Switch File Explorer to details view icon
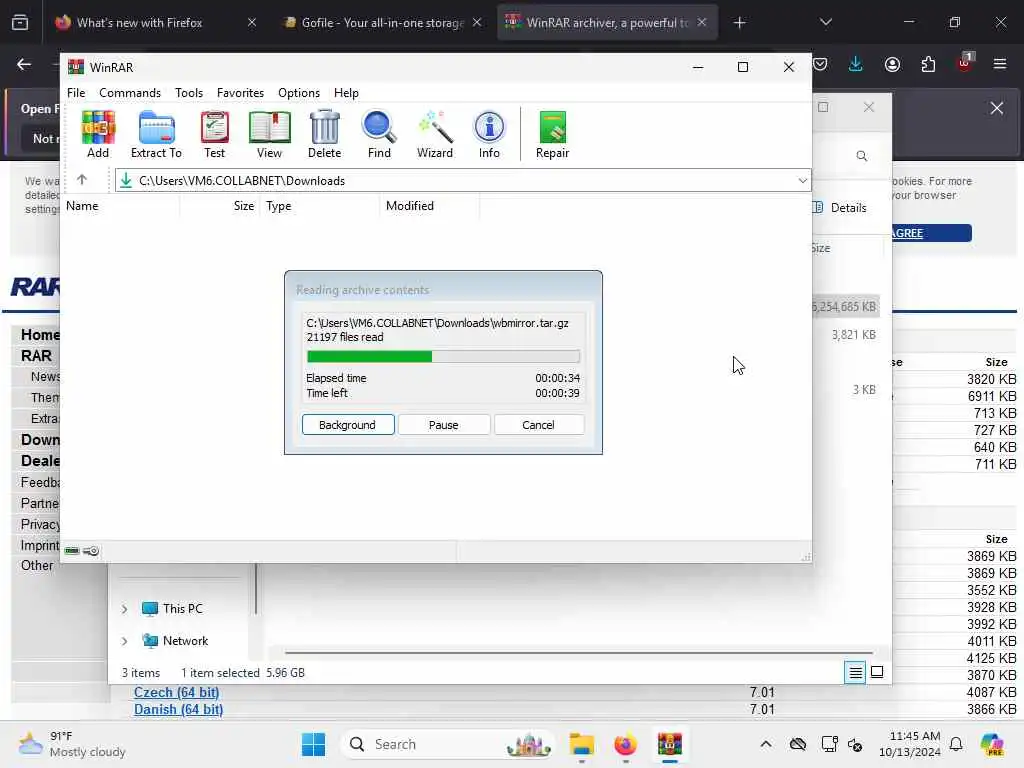Screen dimensions: 1024x768 tap(856, 672)
